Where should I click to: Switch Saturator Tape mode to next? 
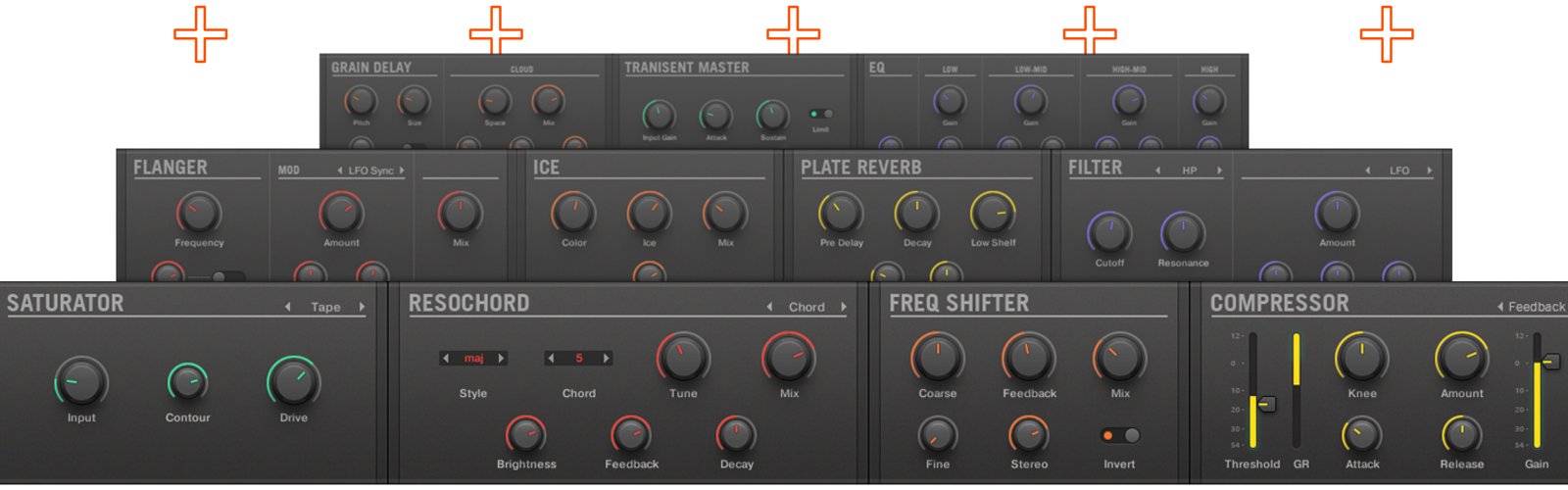point(362,307)
